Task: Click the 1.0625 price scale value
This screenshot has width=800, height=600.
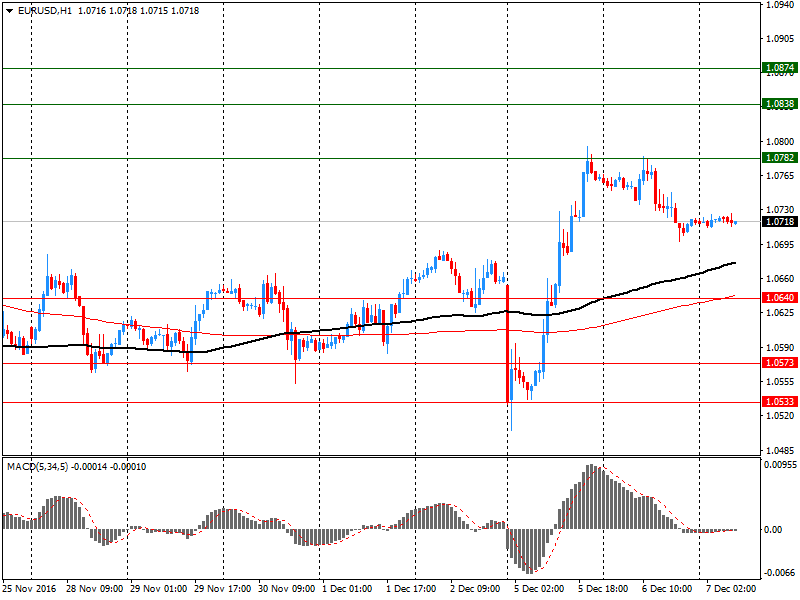Action: click(780, 313)
